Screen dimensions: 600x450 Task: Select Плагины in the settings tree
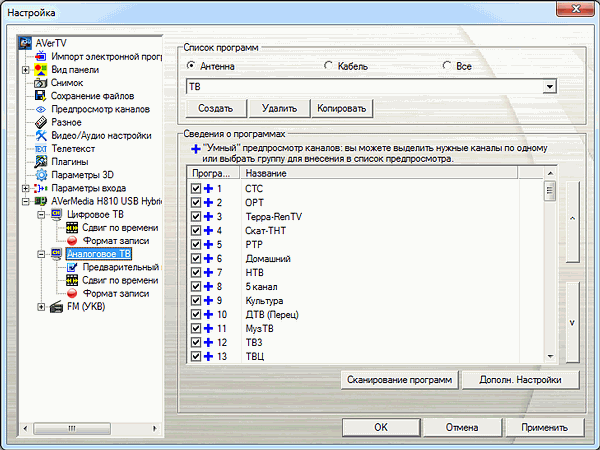(x=70, y=162)
